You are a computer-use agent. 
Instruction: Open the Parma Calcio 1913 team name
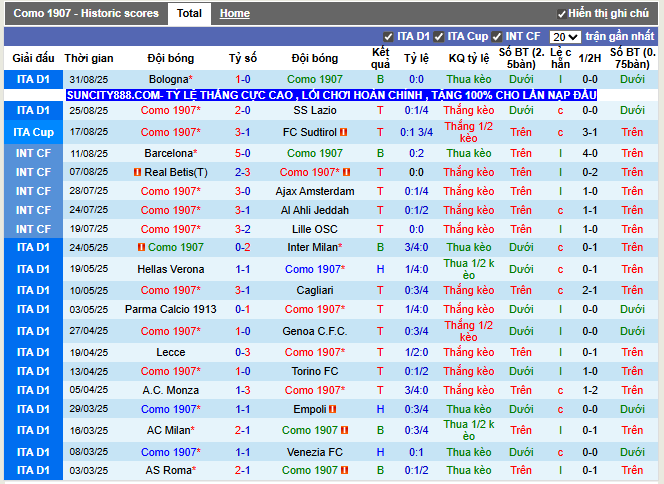pyautogui.click(x=171, y=309)
